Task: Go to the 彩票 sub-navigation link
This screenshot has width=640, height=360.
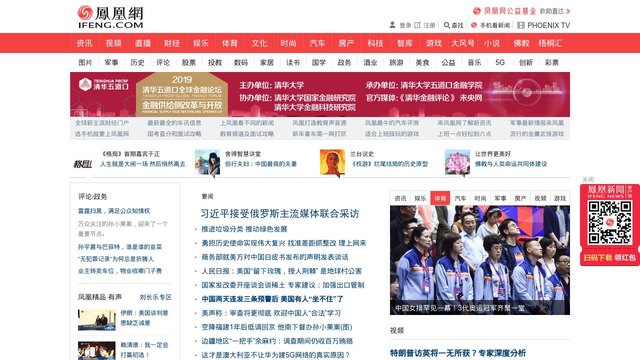Action: point(551,62)
